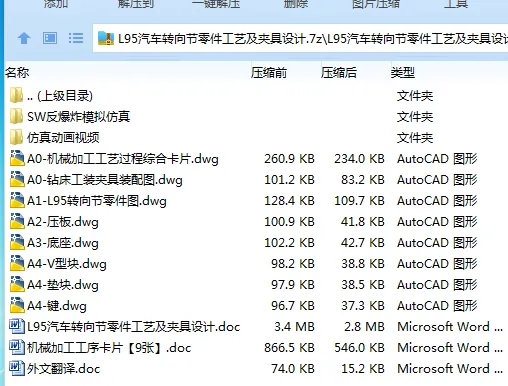The height and width of the screenshot is (386, 508).
Task: Click the 38.8 KB compressed size value
Action: point(363,264)
